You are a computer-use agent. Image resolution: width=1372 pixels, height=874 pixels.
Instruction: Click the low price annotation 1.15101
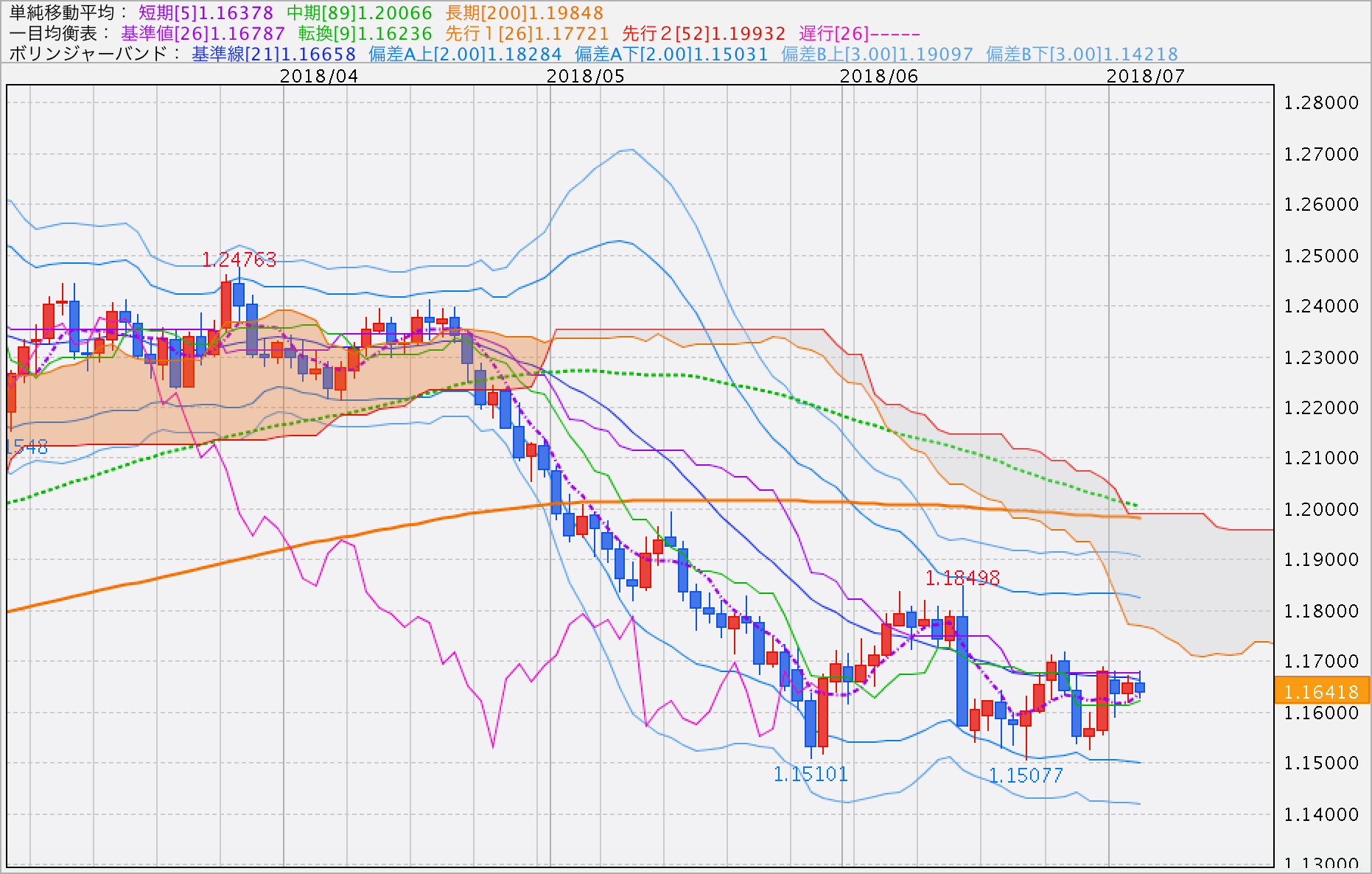811,774
